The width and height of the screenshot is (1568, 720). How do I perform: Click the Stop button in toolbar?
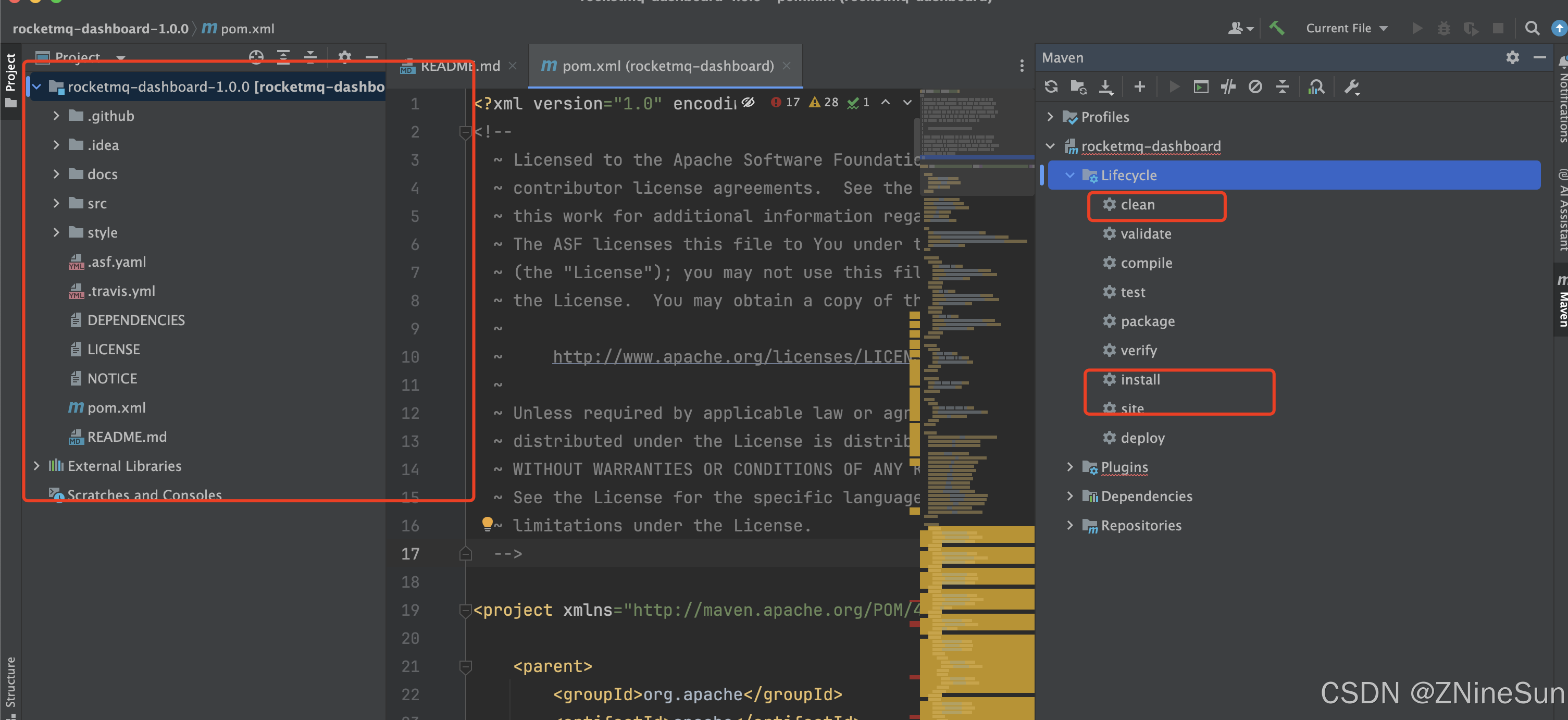coord(1498,28)
